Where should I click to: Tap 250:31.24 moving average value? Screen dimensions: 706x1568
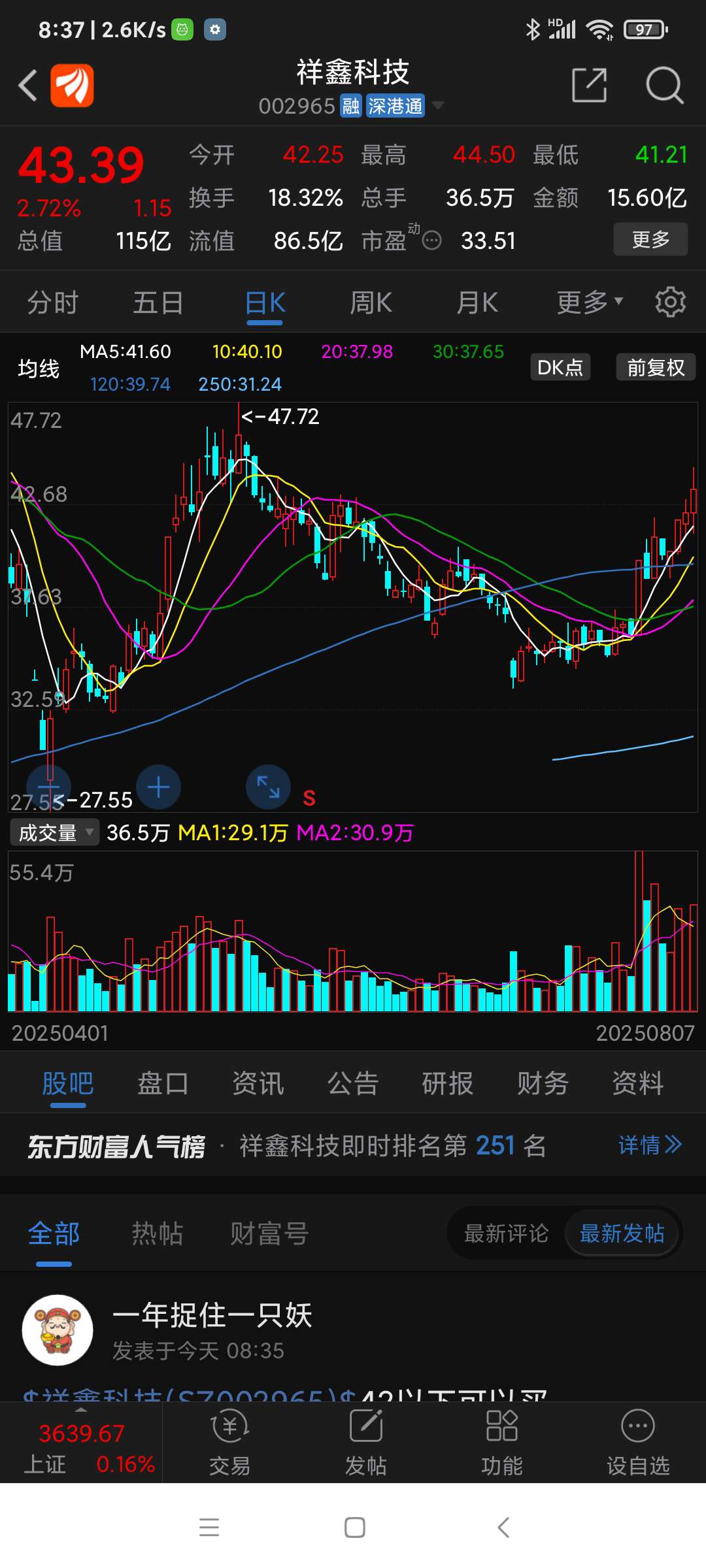(x=240, y=384)
